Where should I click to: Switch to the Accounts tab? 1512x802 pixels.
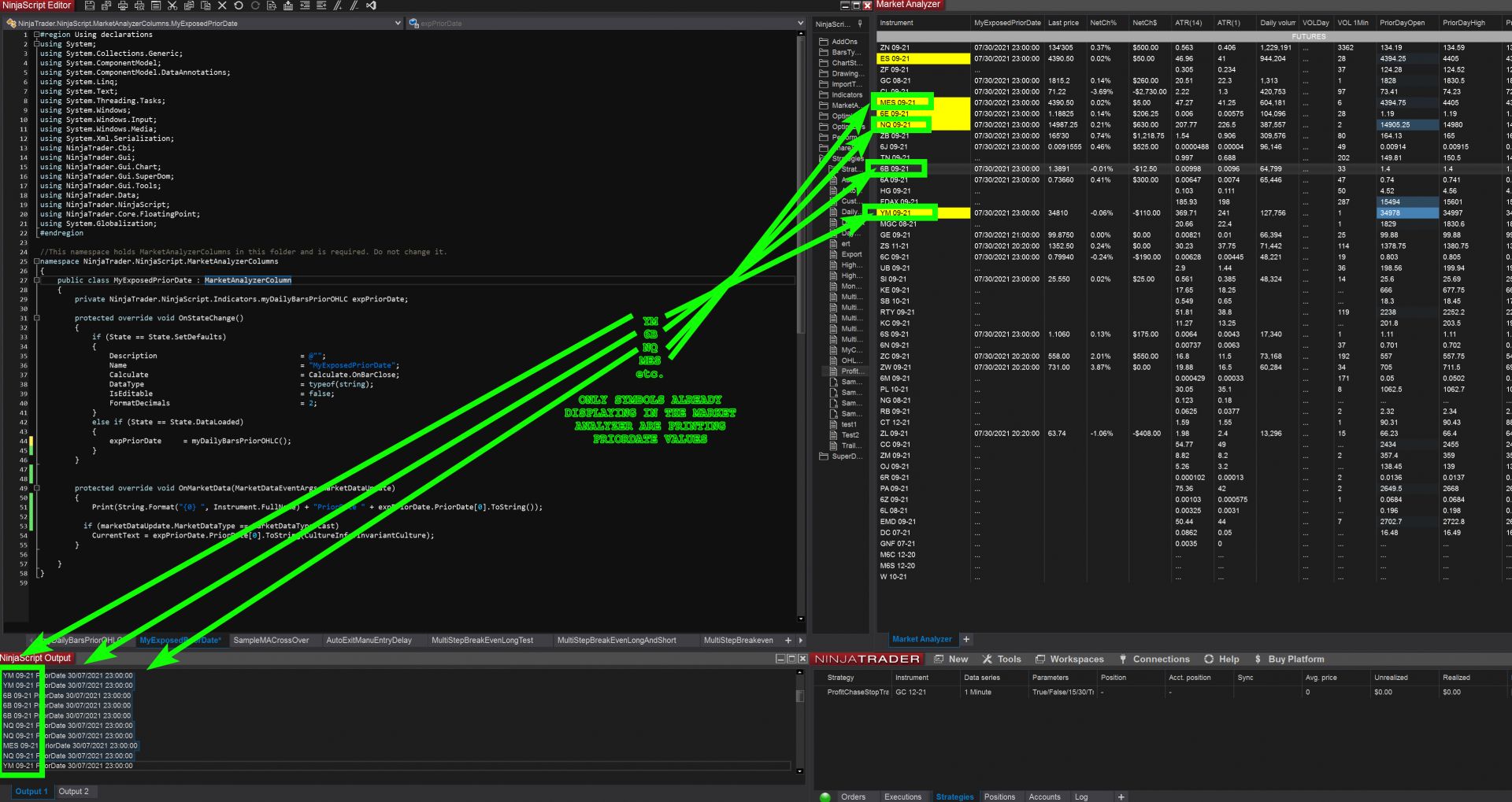(1044, 797)
